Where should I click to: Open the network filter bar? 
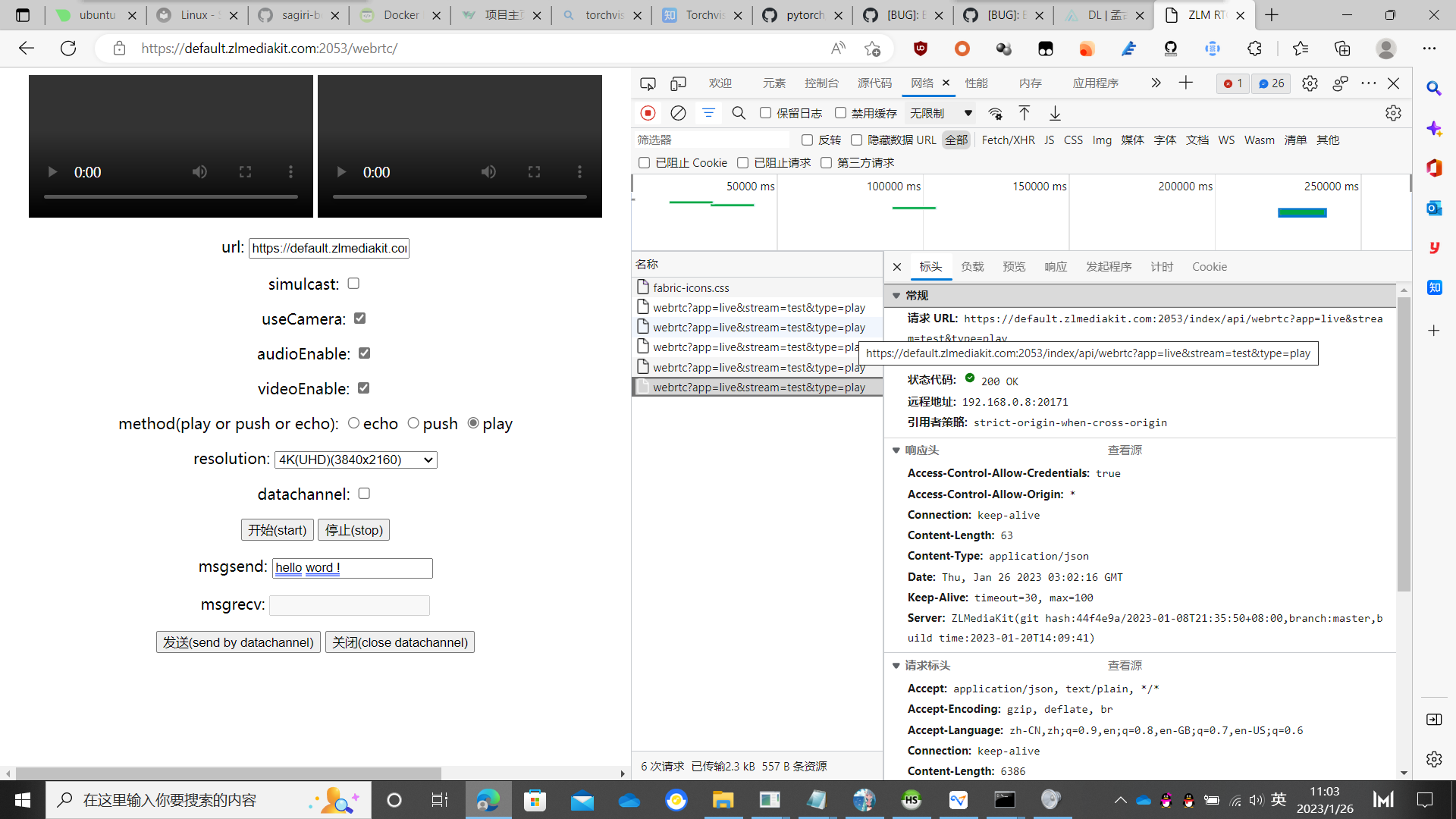(x=709, y=112)
